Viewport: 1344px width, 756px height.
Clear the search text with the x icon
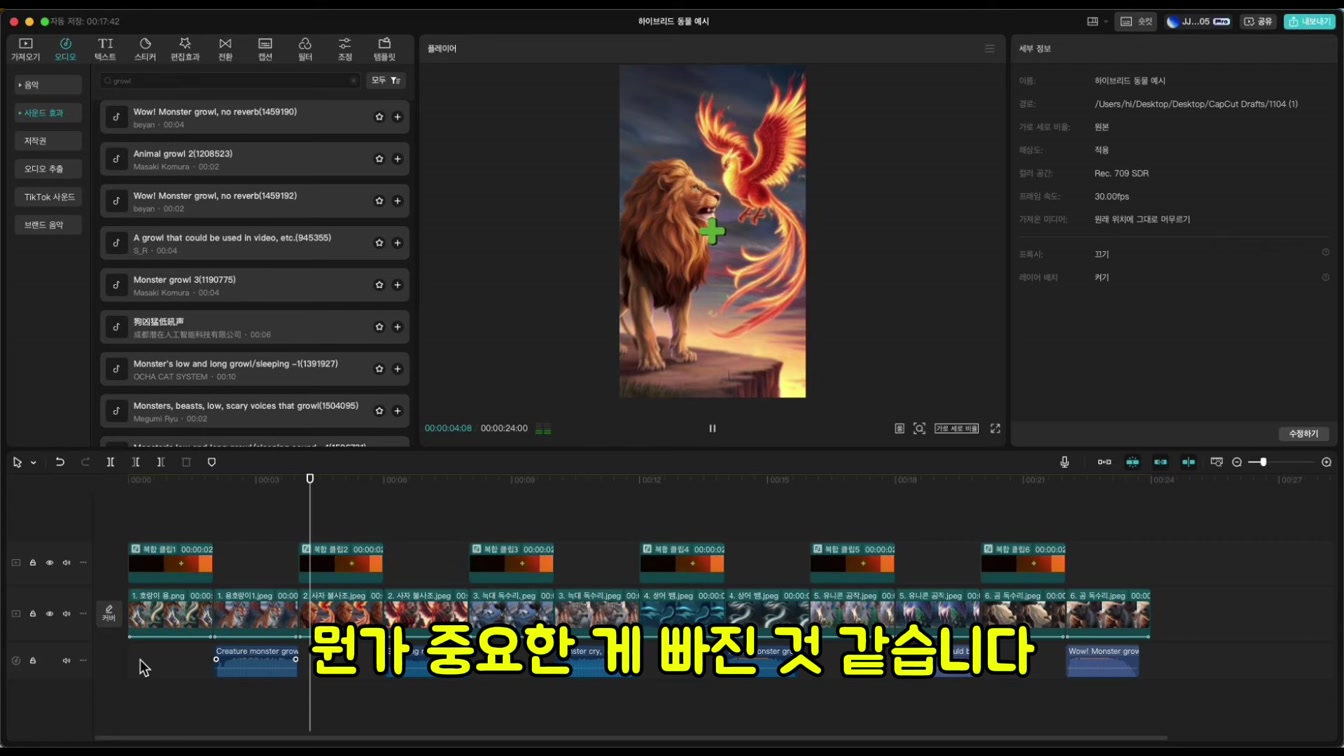pos(353,80)
